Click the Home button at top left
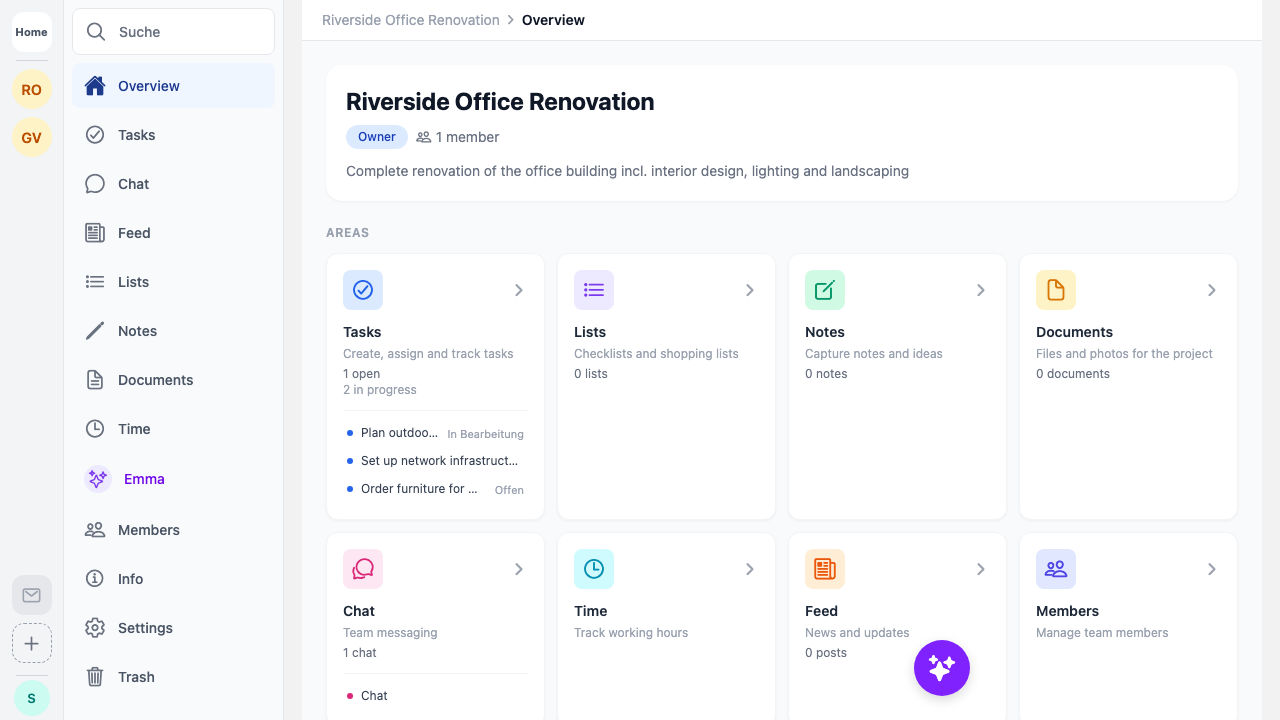Image resolution: width=1280 pixels, height=720 pixels. [x=31, y=32]
